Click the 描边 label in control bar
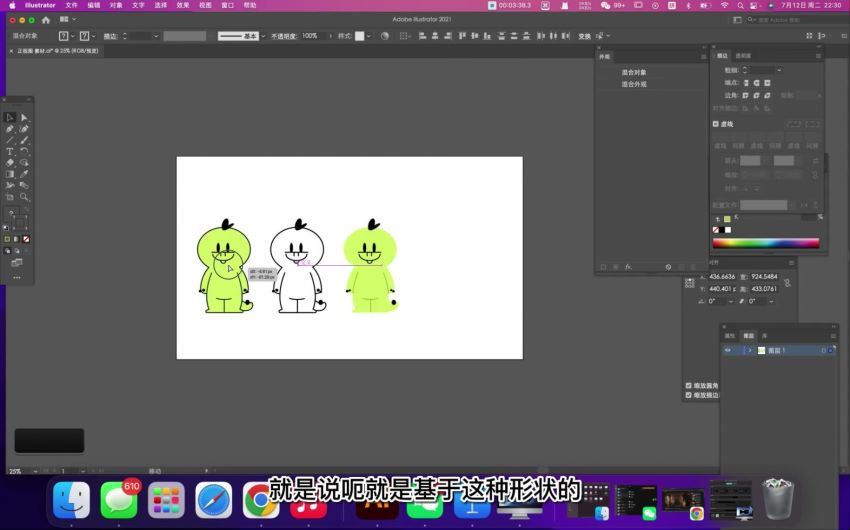The image size is (850, 530). 111,36
